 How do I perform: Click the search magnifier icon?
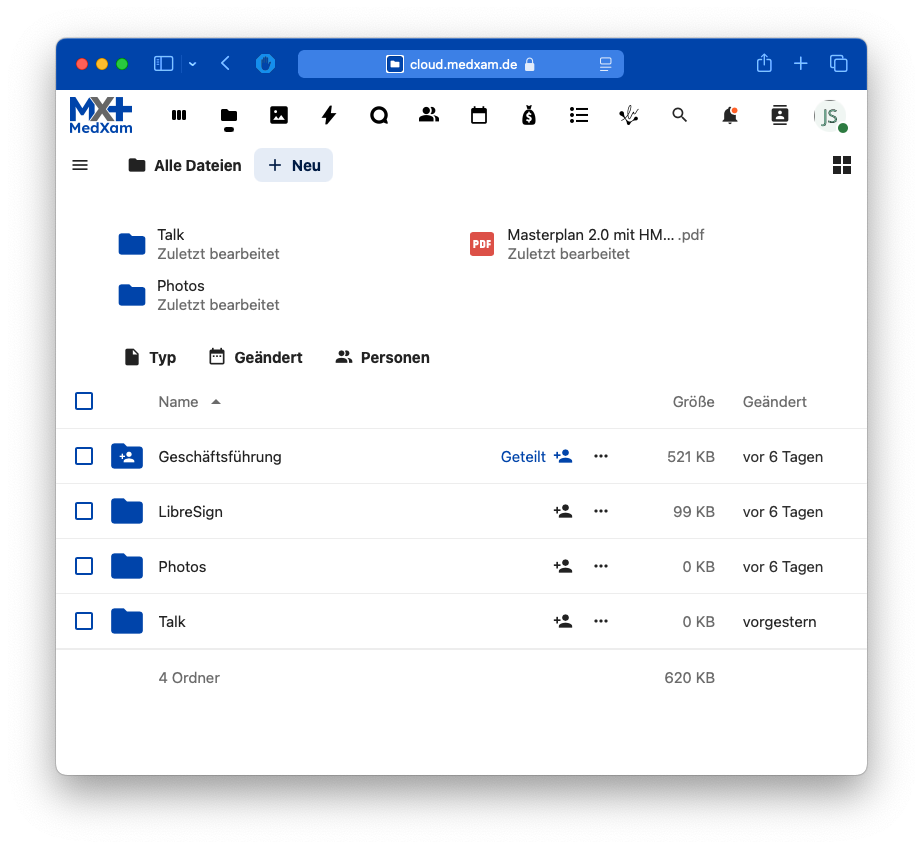click(680, 116)
